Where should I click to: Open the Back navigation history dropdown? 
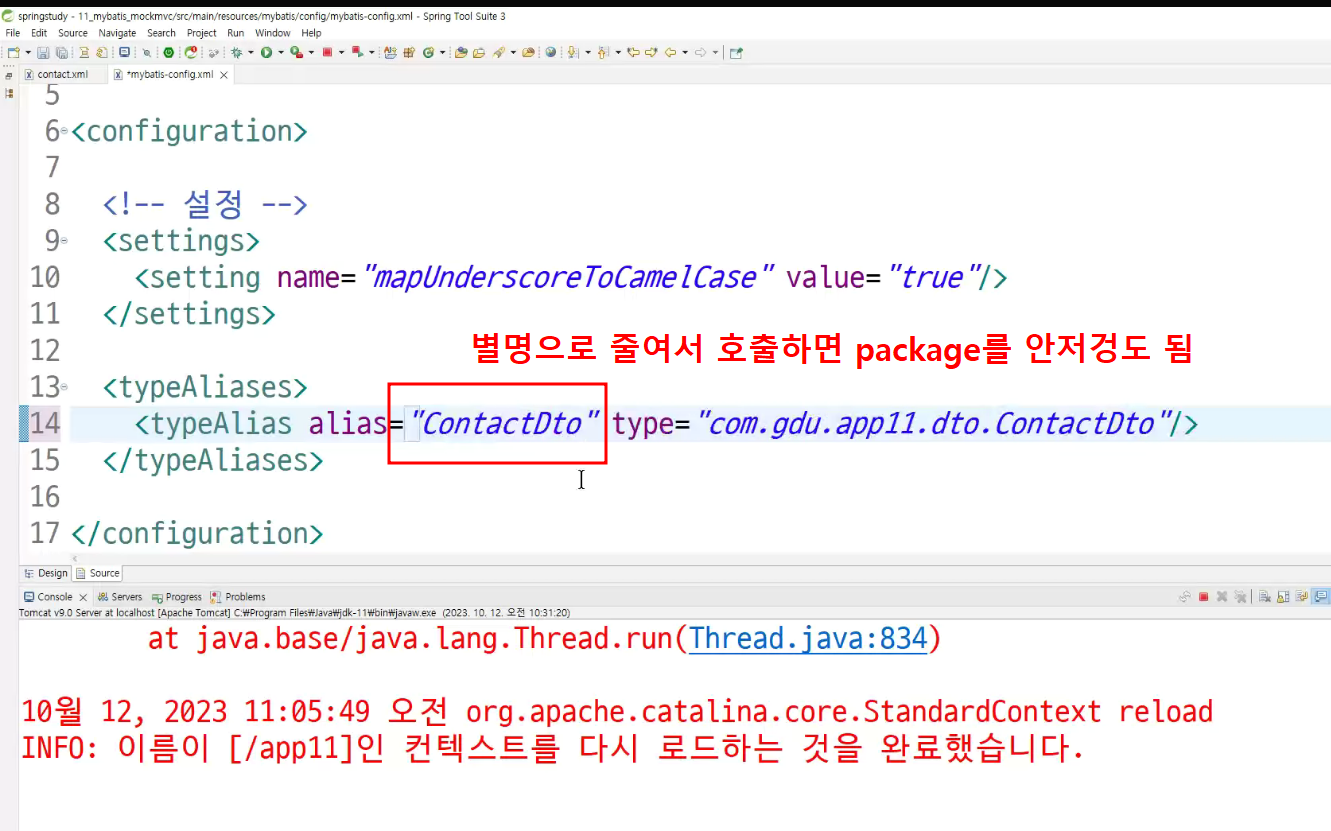(x=685, y=52)
